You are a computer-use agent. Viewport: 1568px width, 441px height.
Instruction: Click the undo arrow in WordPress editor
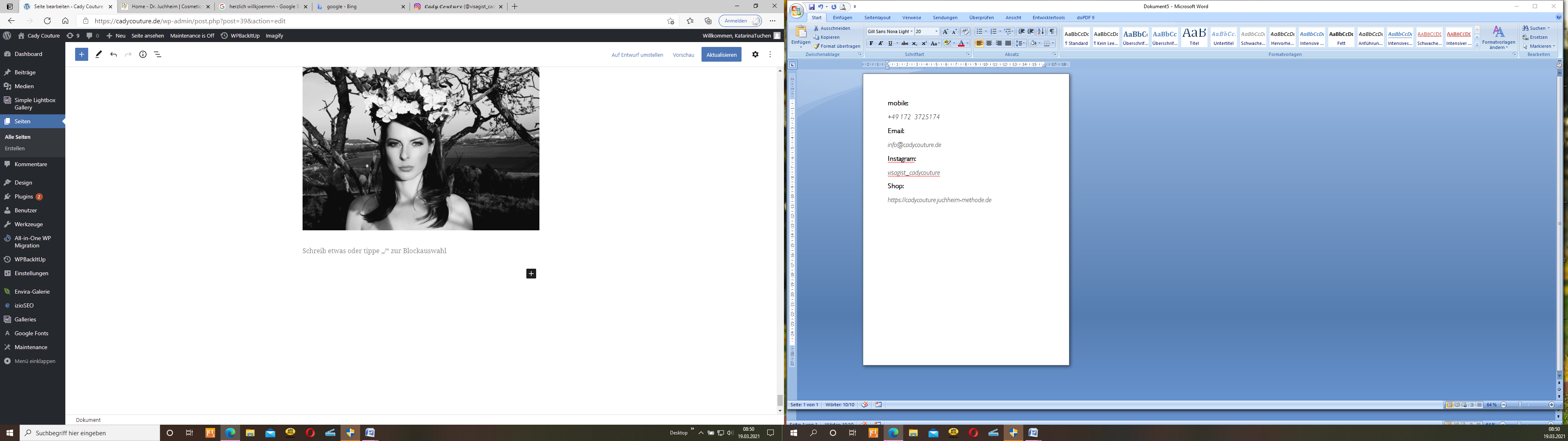tap(113, 54)
